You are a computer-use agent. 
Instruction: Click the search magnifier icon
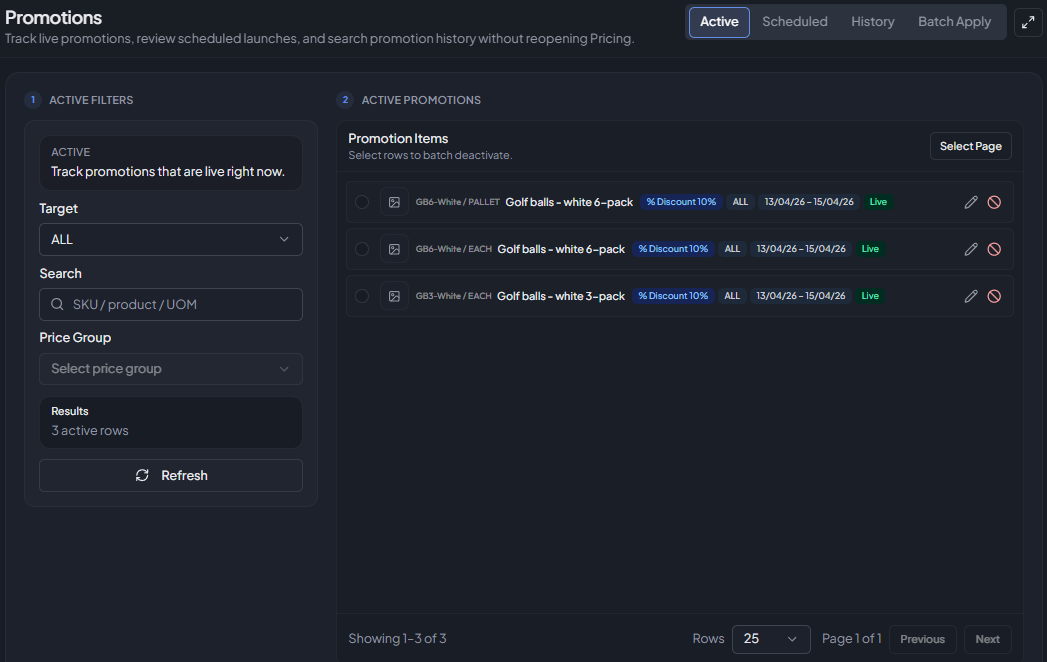coord(57,305)
